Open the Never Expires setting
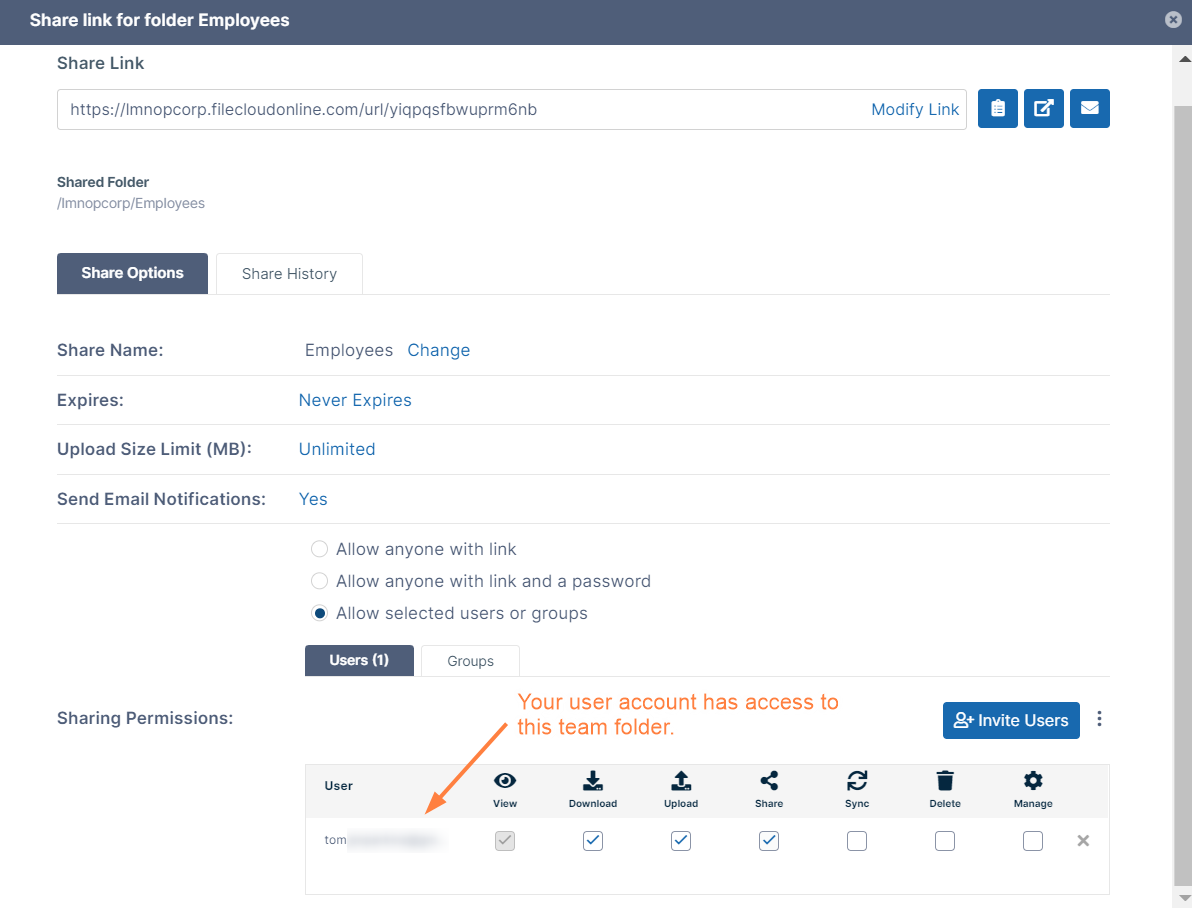Screen dimensions: 1192x908 355,400
